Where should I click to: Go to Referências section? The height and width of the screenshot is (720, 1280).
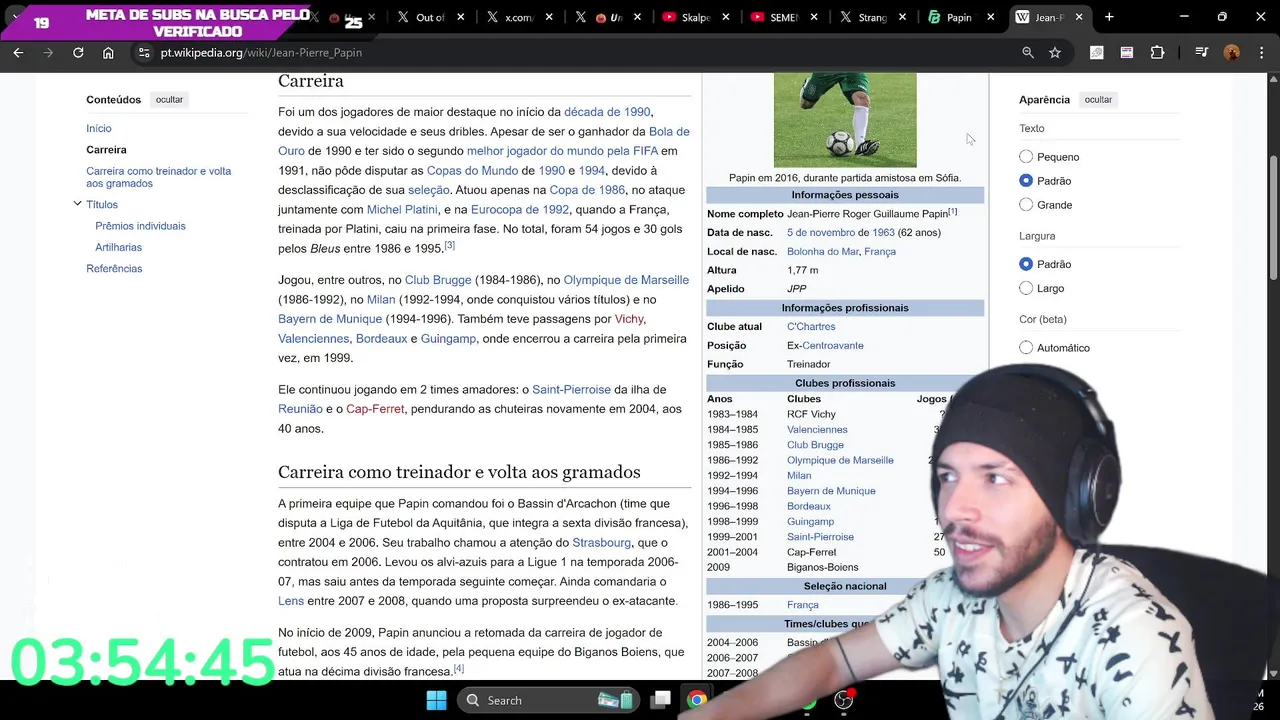[x=114, y=268]
